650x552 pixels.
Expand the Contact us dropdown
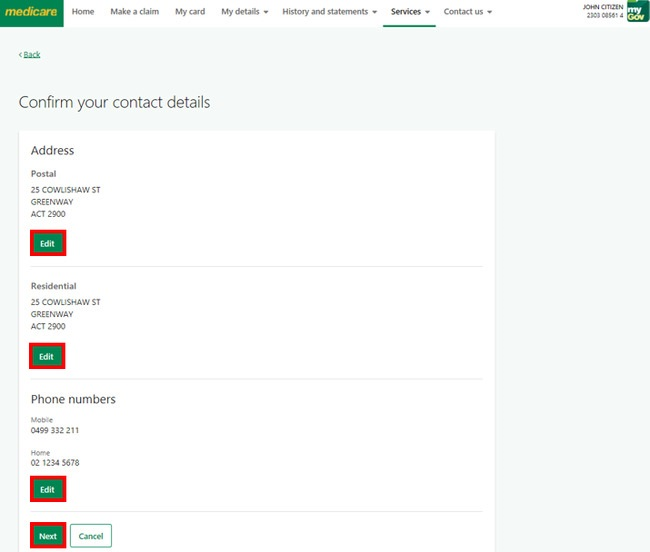point(468,12)
